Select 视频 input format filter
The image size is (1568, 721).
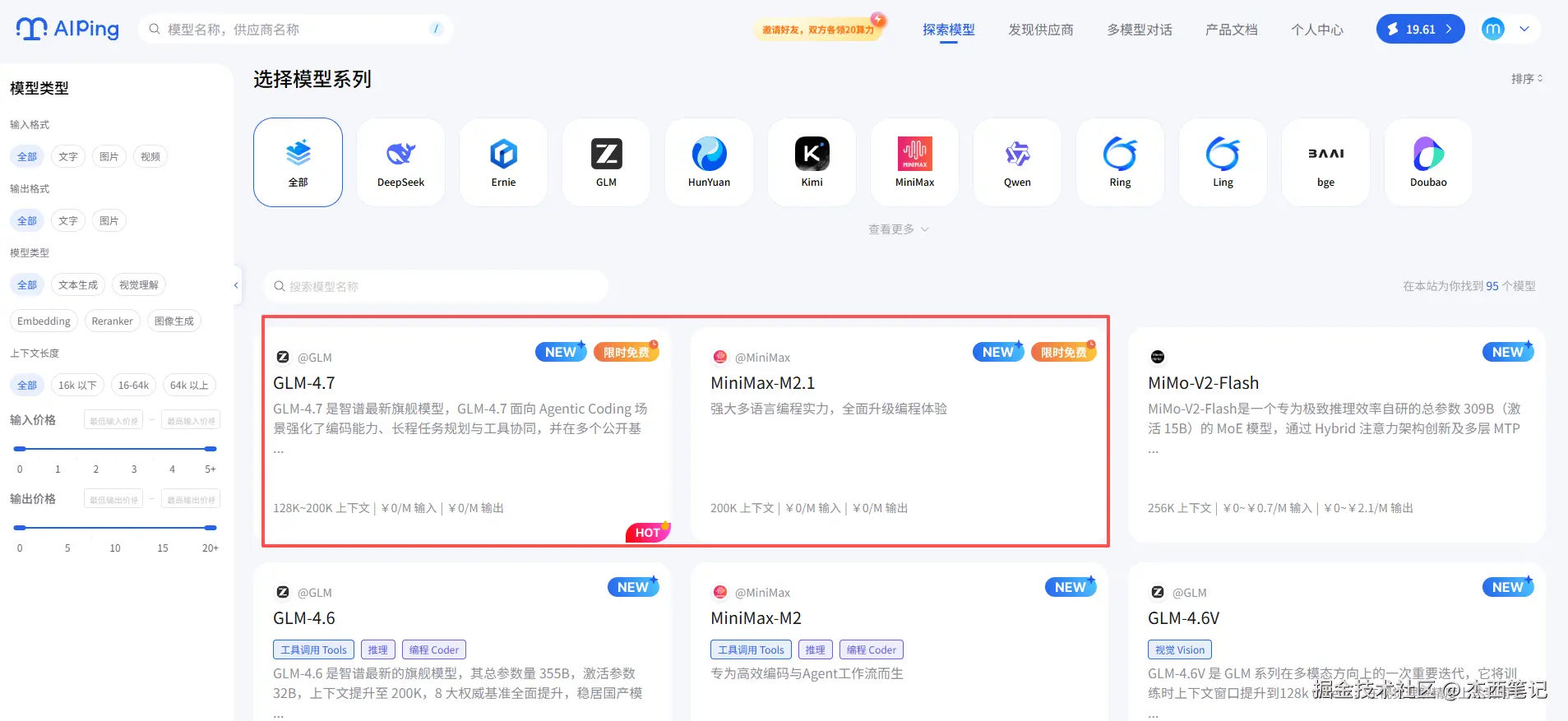point(150,156)
